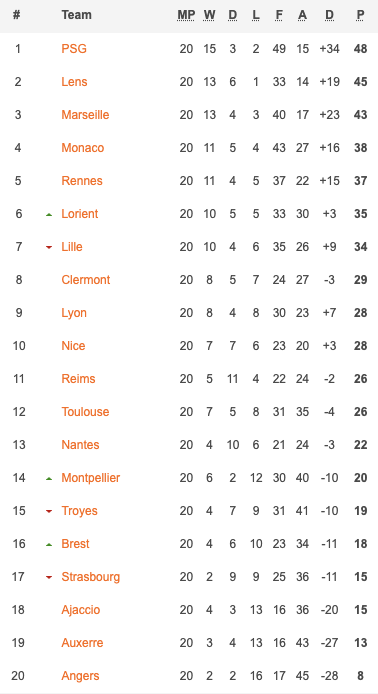
Task: Click the red down arrow beside Strasbourg
Action: (49, 577)
